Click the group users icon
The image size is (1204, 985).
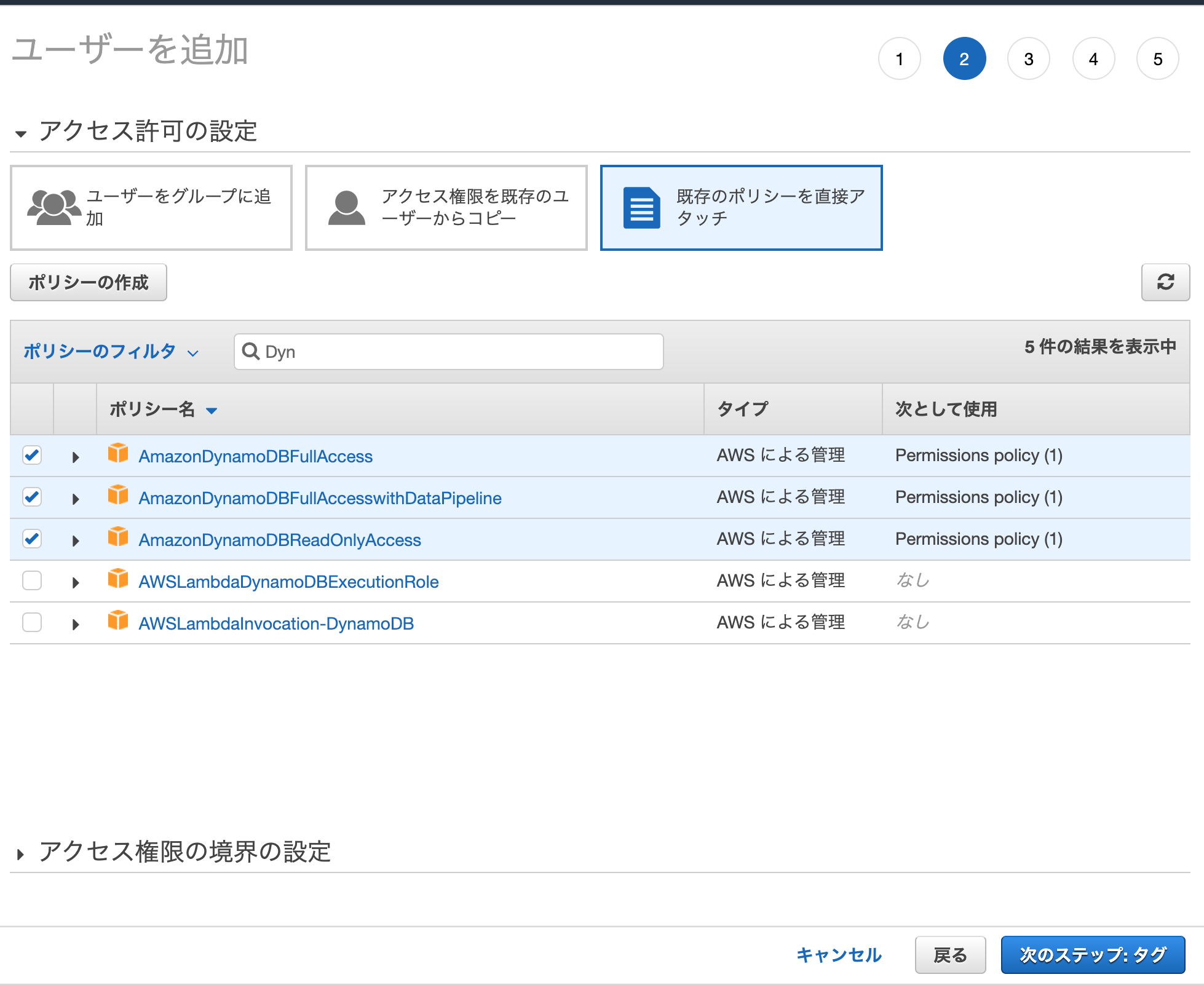[x=53, y=207]
